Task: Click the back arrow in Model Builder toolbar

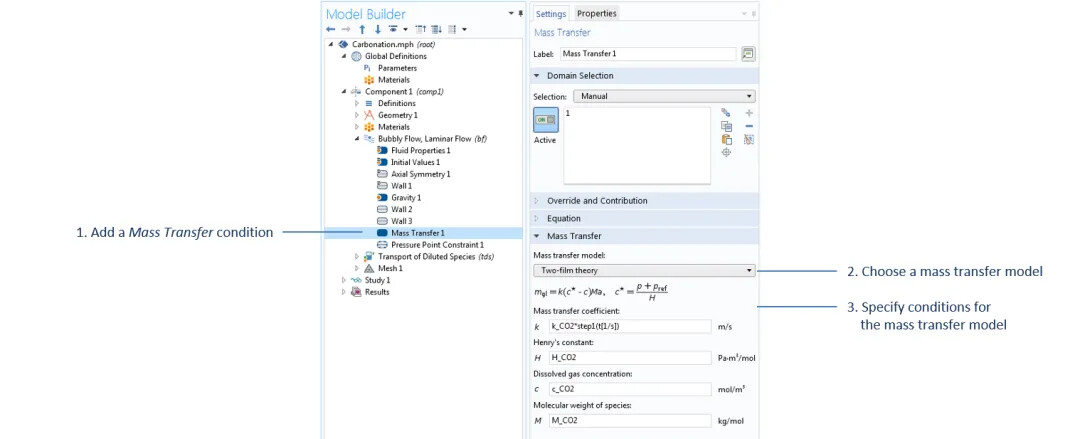Action: 331,29
